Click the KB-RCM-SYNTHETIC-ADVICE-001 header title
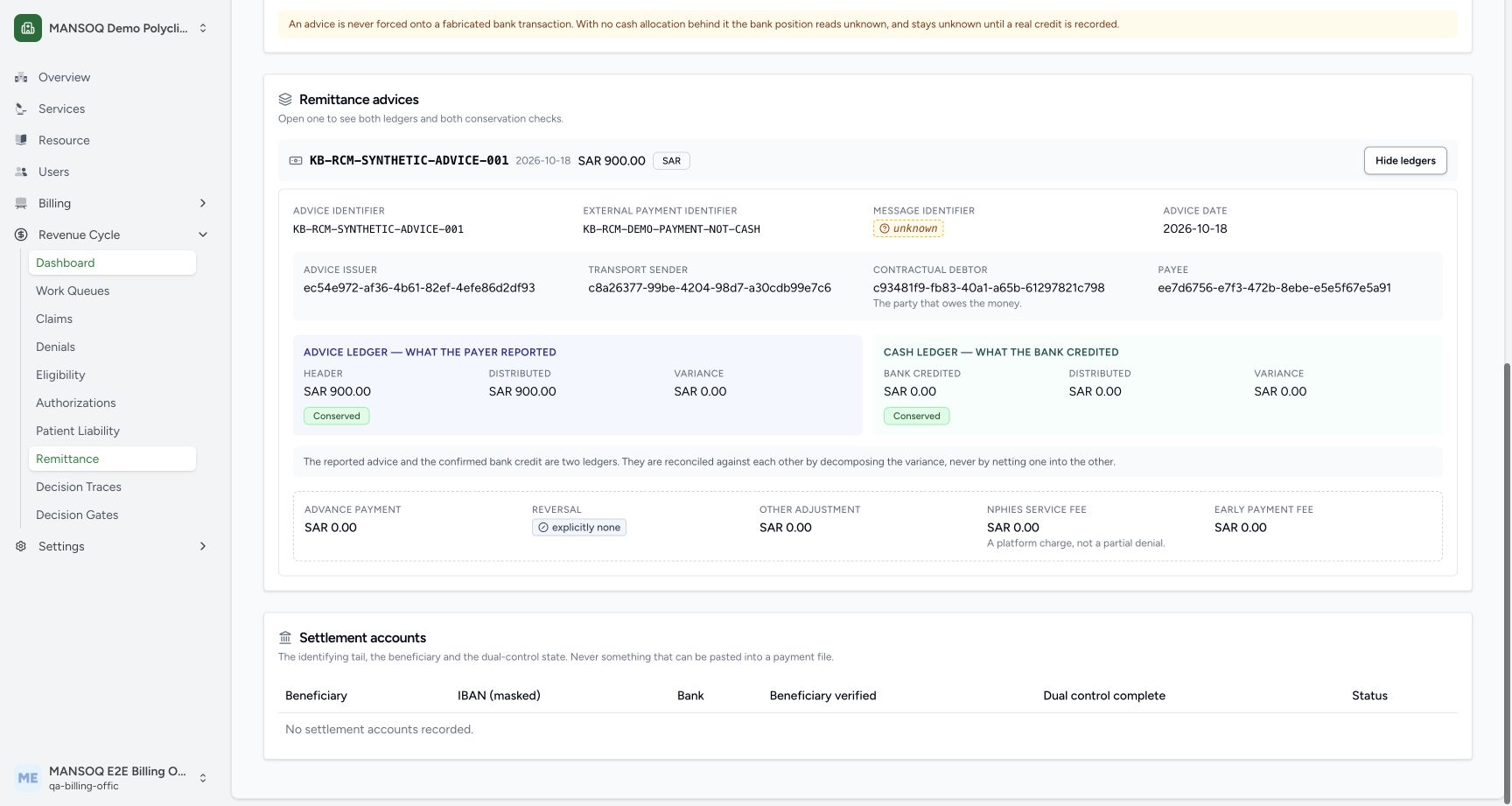 click(409, 161)
